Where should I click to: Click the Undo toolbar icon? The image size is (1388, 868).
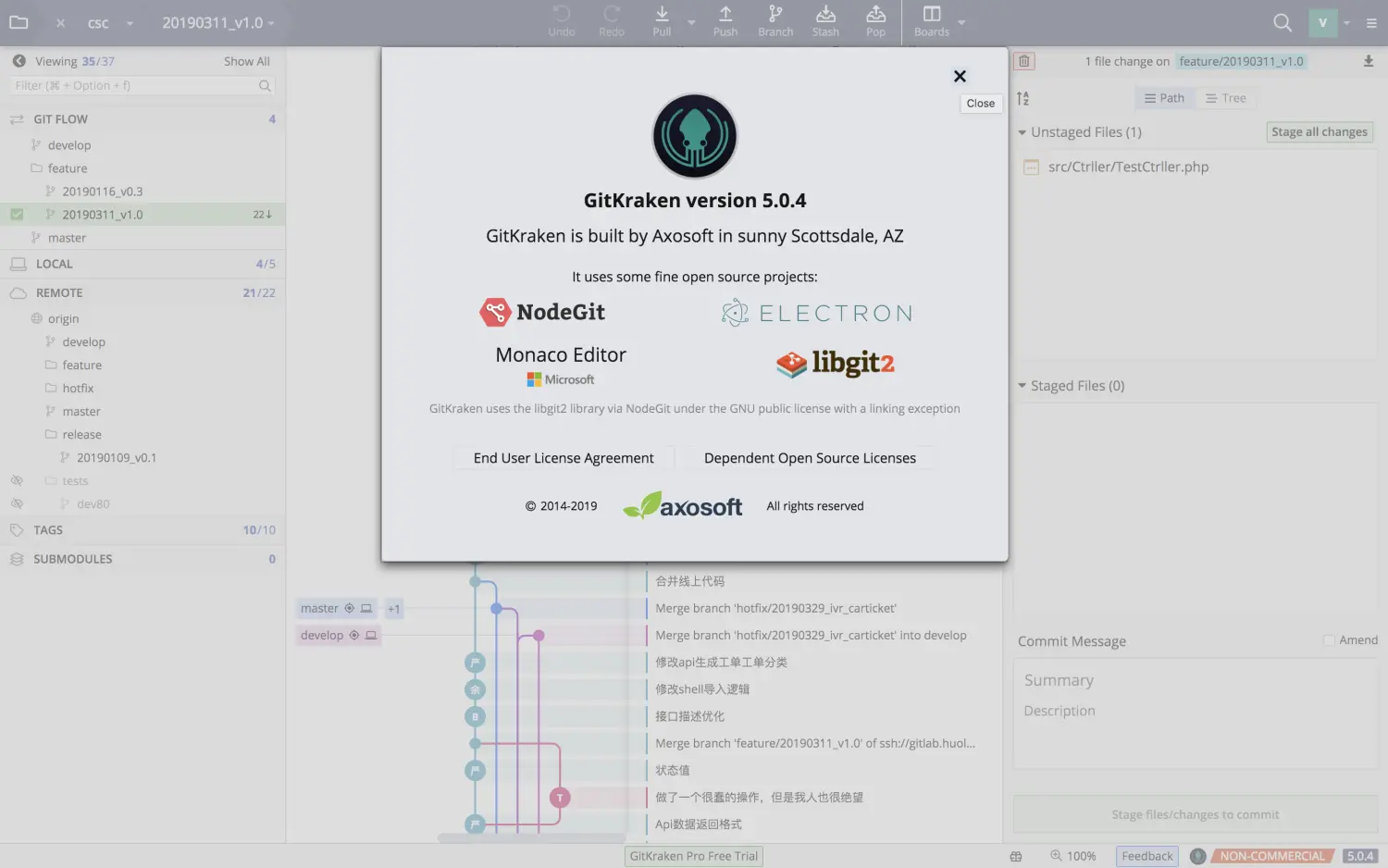pyautogui.click(x=562, y=21)
